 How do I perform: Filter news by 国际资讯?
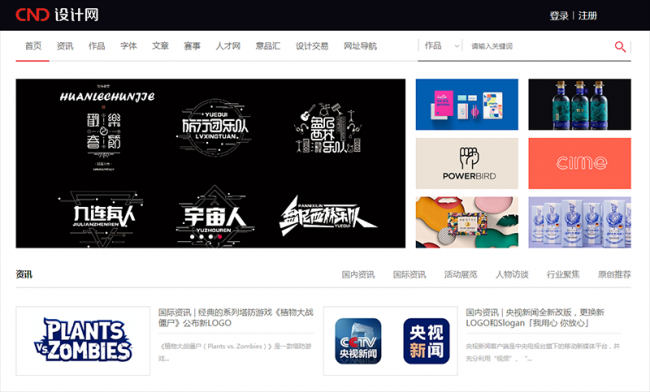(x=409, y=274)
